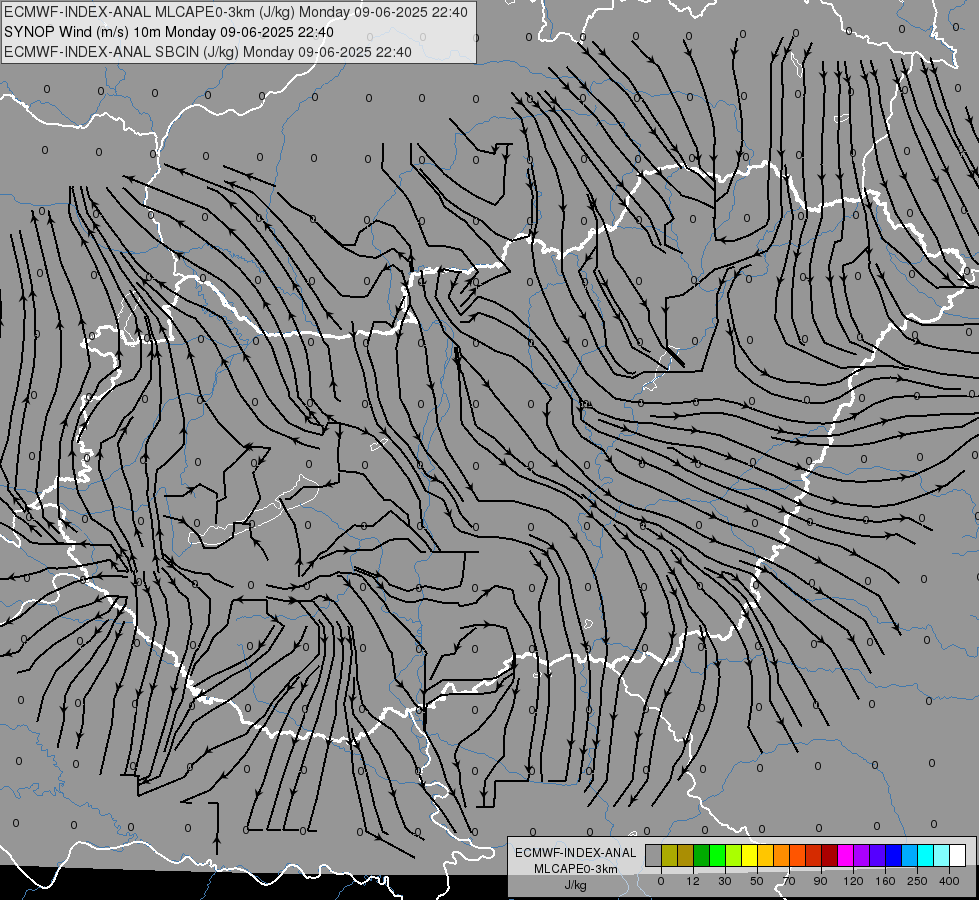The height and width of the screenshot is (900, 979).
Task: Click the legend scale value 160
Action: click(x=885, y=881)
